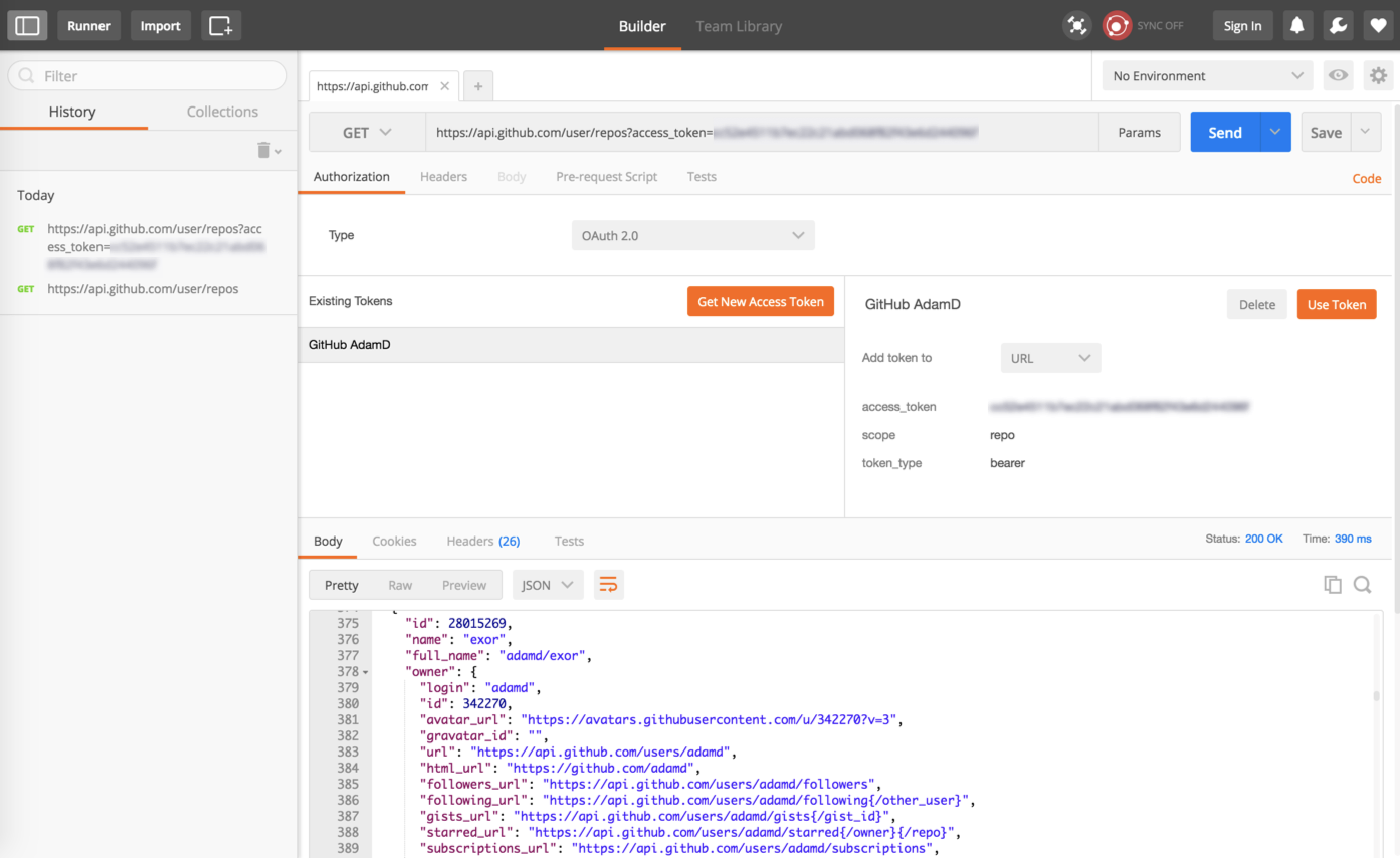The image size is (1400, 858).
Task: Toggle environment quick look eye
Action: tap(1338, 75)
